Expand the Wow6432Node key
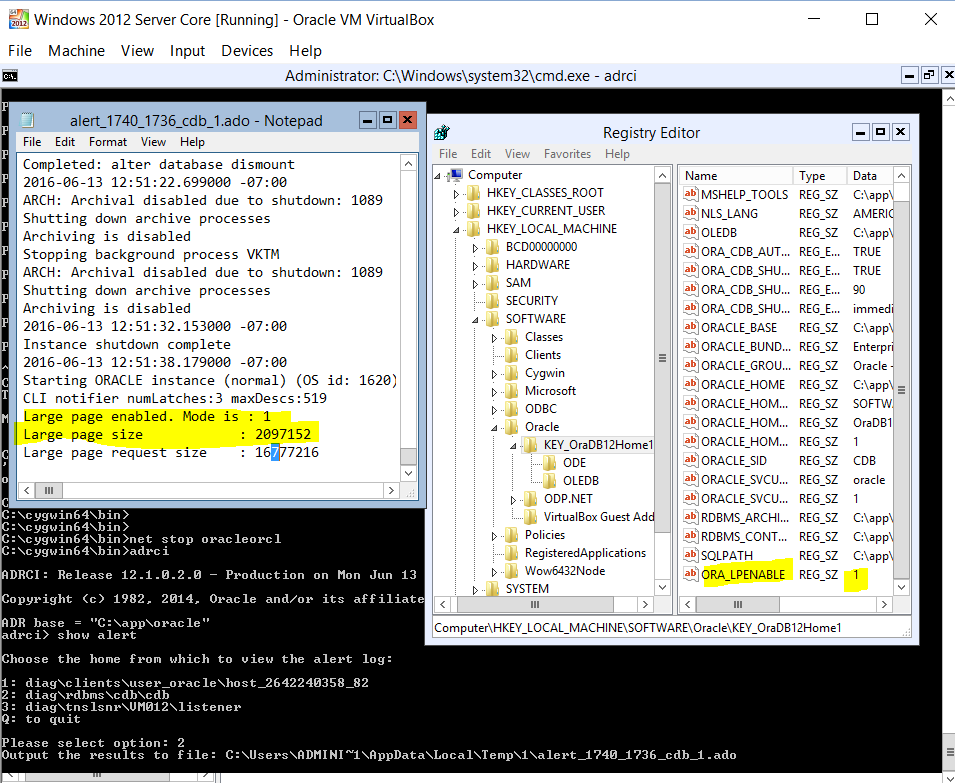 [x=495, y=571]
